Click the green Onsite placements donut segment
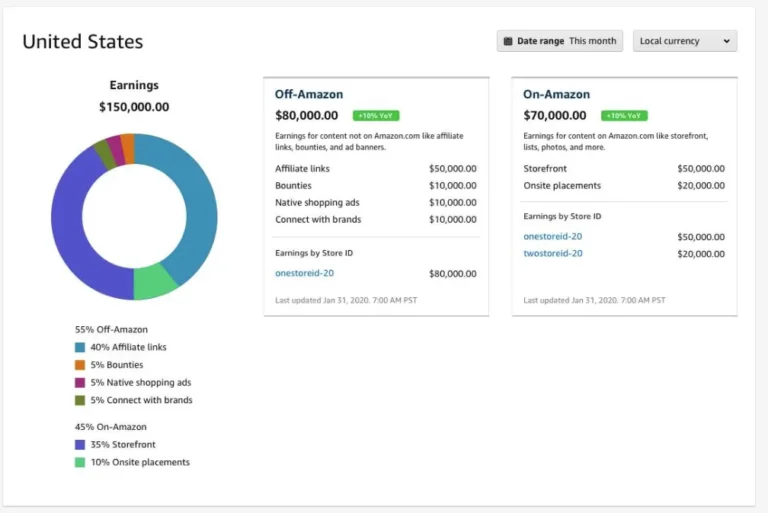 [x=153, y=283]
